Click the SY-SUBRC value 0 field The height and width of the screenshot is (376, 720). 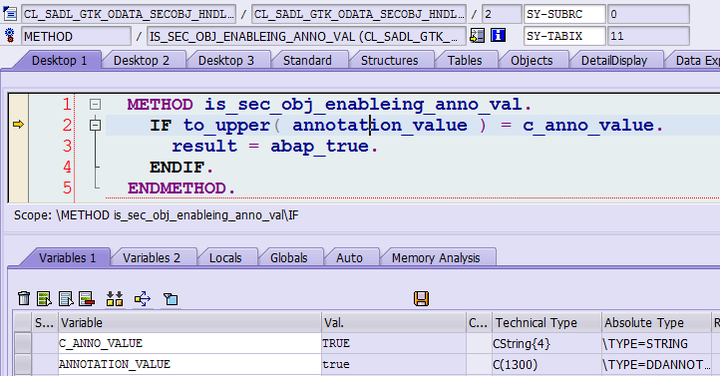click(x=648, y=14)
